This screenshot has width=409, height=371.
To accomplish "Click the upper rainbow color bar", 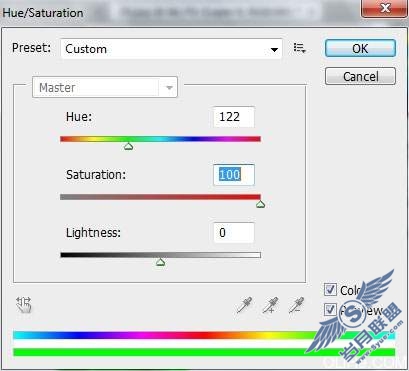I will click(x=204, y=335).
